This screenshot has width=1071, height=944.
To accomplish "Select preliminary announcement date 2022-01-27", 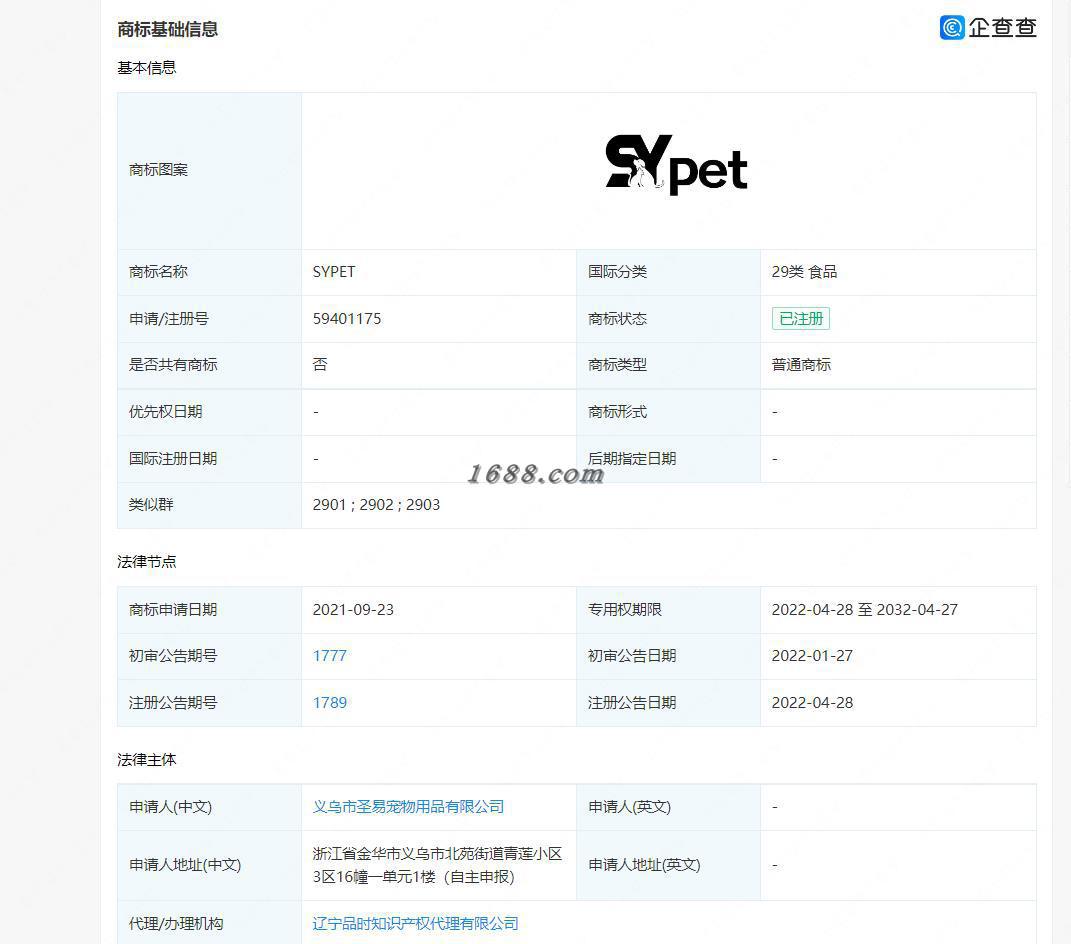I will 811,656.
